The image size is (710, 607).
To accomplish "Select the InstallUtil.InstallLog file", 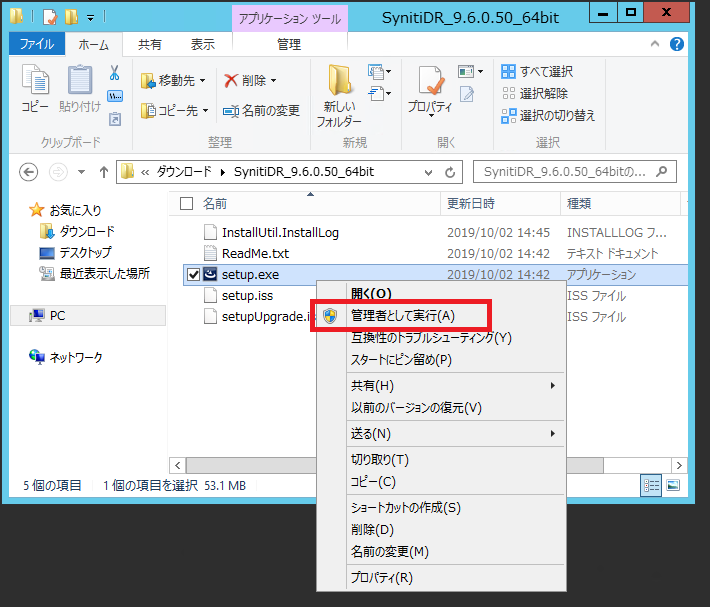I will (x=280, y=233).
